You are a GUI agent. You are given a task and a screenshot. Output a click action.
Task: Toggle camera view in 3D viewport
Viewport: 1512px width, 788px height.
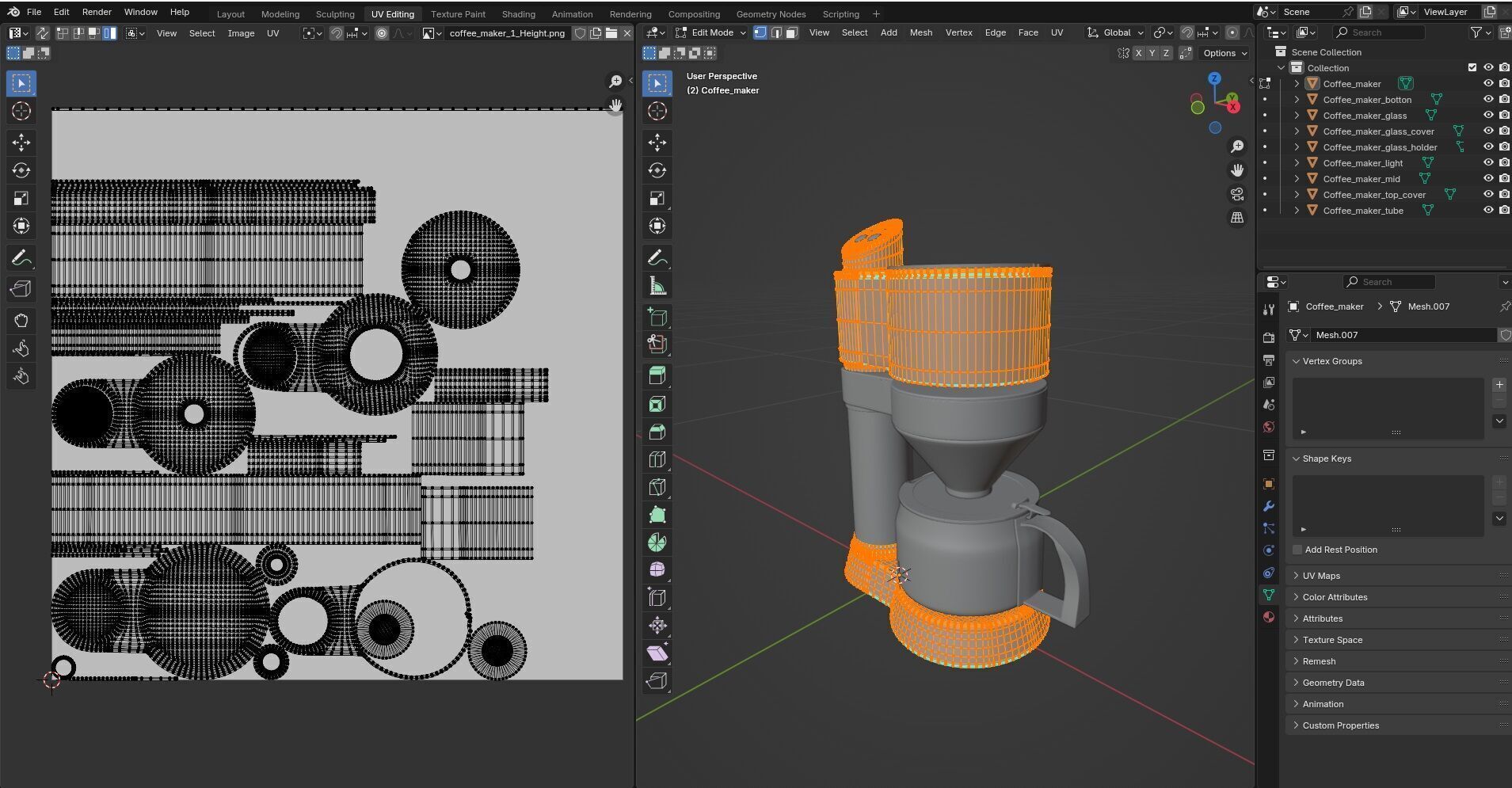coord(1236,194)
